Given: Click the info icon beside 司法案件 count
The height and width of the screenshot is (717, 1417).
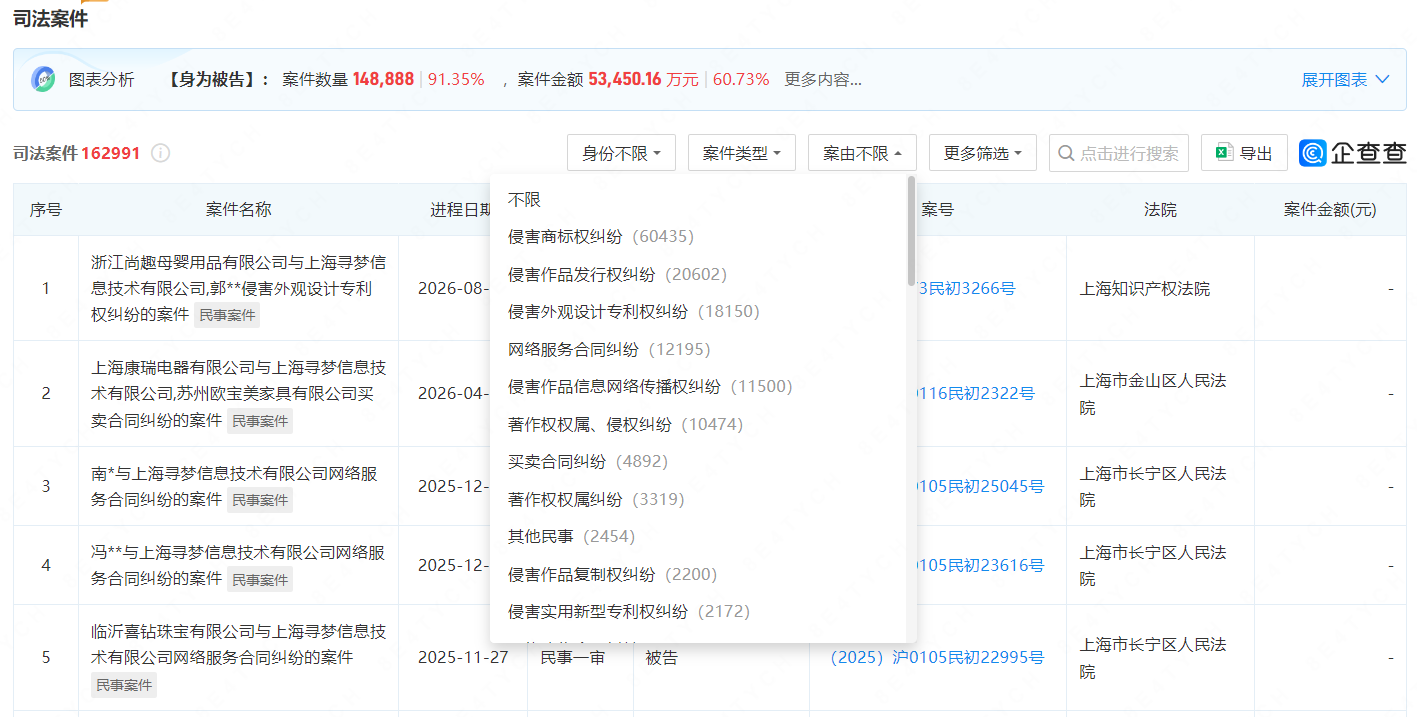Looking at the screenshot, I should (x=160, y=153).
